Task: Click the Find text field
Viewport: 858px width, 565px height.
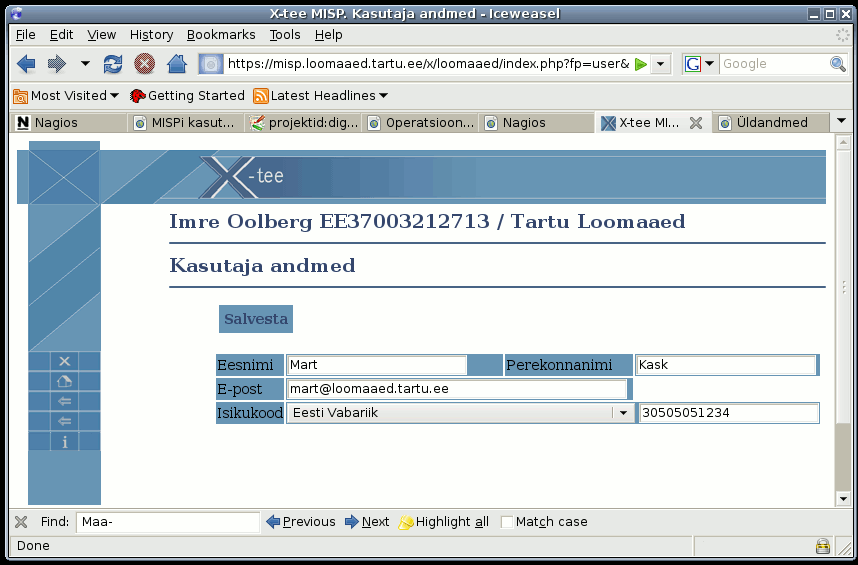Action: tap(167, 522)
